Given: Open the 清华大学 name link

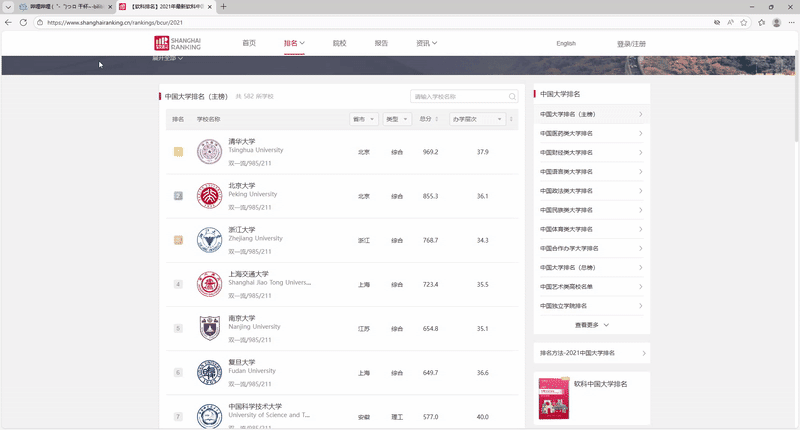Looking at the screenshot, I should [242, 141].
